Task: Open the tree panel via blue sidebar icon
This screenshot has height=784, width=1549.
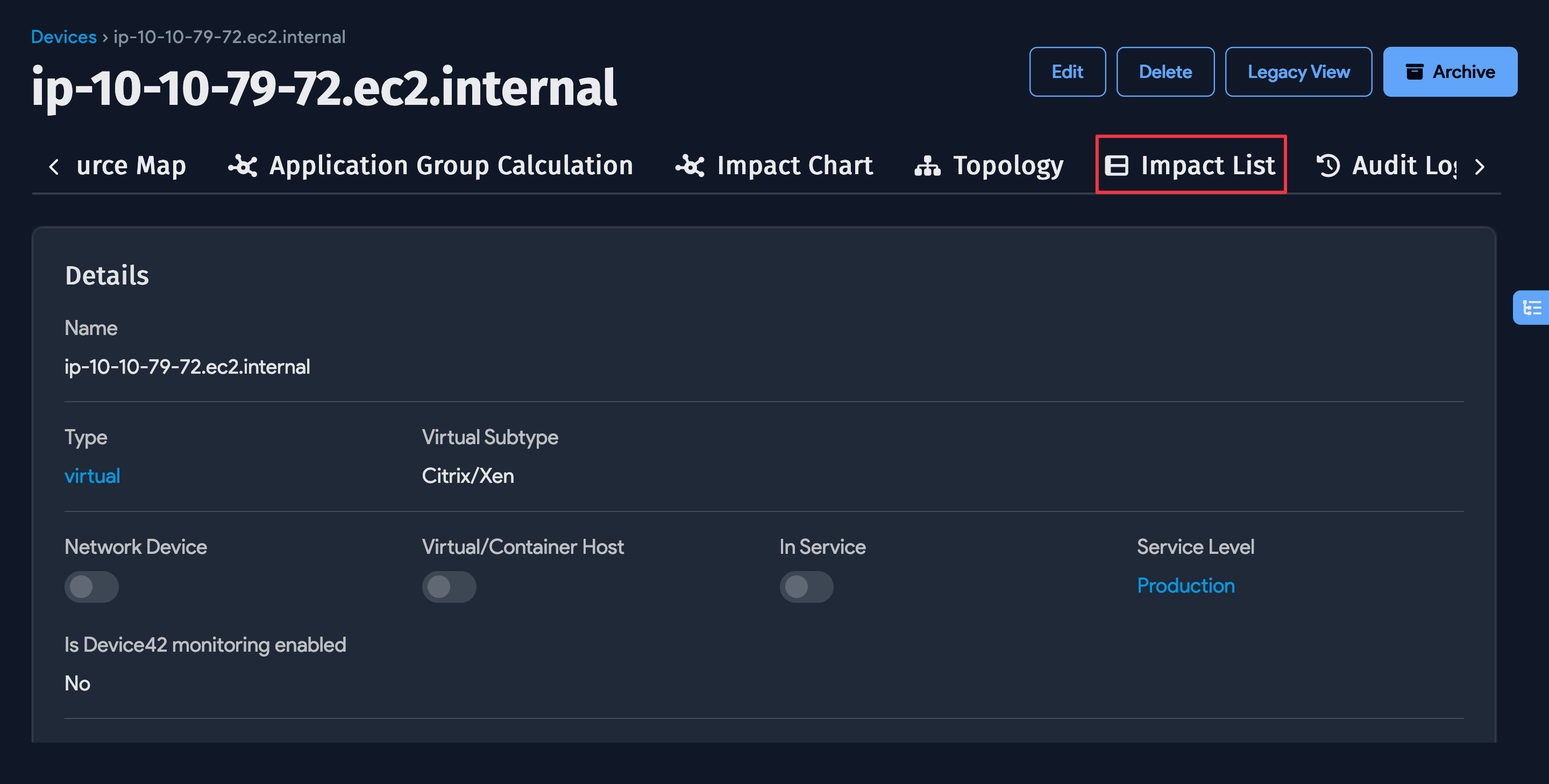Action: coord(1533,307)
